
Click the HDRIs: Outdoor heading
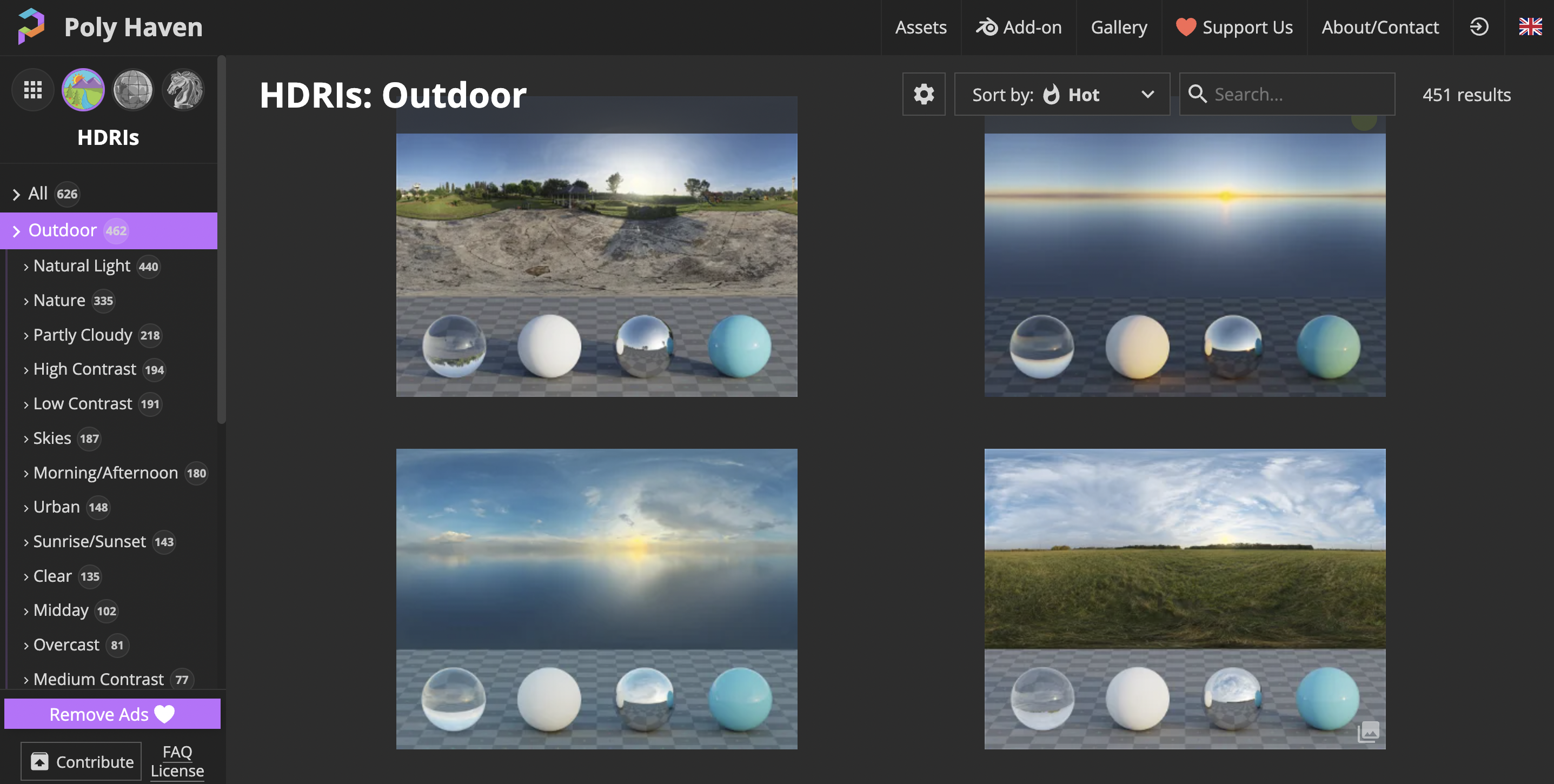393,95
